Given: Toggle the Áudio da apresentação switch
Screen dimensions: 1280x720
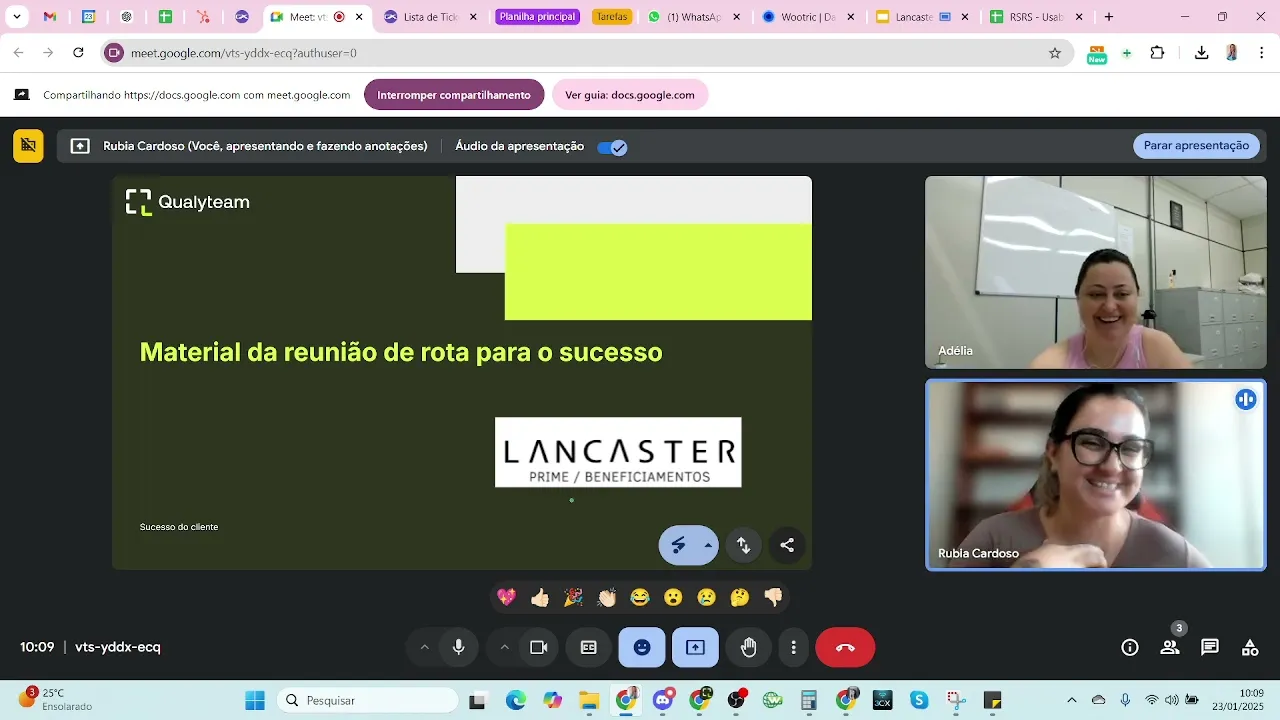Looking at the screenshot, I should coord(612,147).
